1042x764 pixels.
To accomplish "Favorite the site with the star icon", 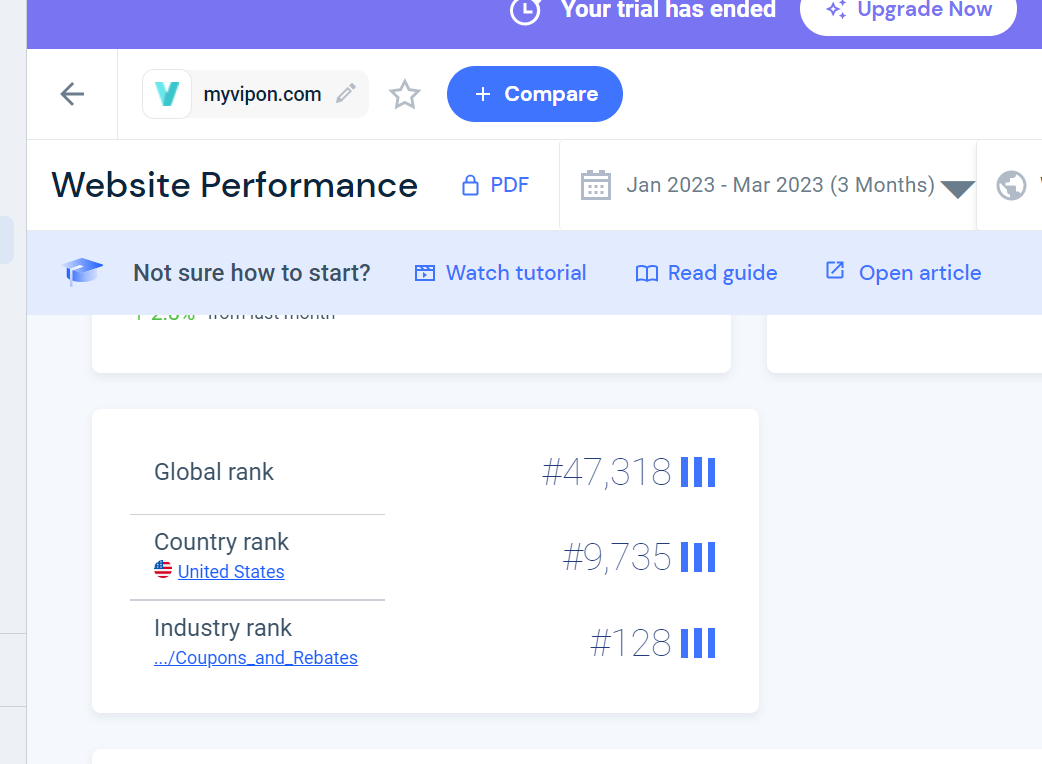I will [x=405, y=94].
